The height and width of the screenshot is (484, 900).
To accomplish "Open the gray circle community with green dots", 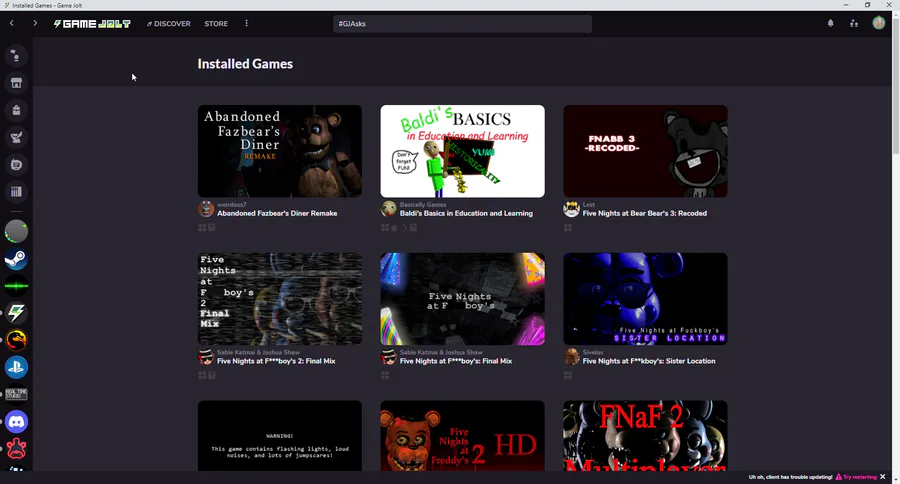I will pyautogui.click(x=16, y=231).
